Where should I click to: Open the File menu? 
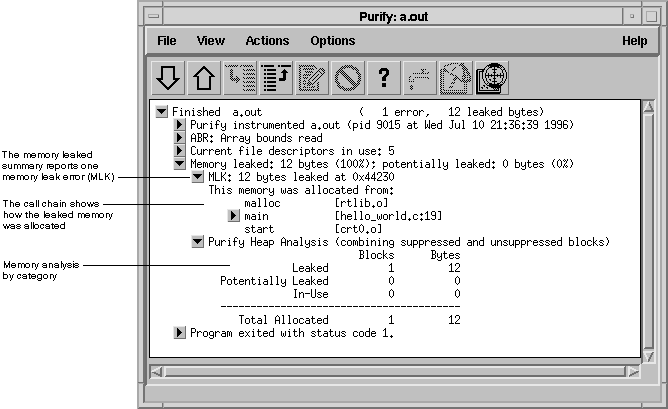[167, 41]
